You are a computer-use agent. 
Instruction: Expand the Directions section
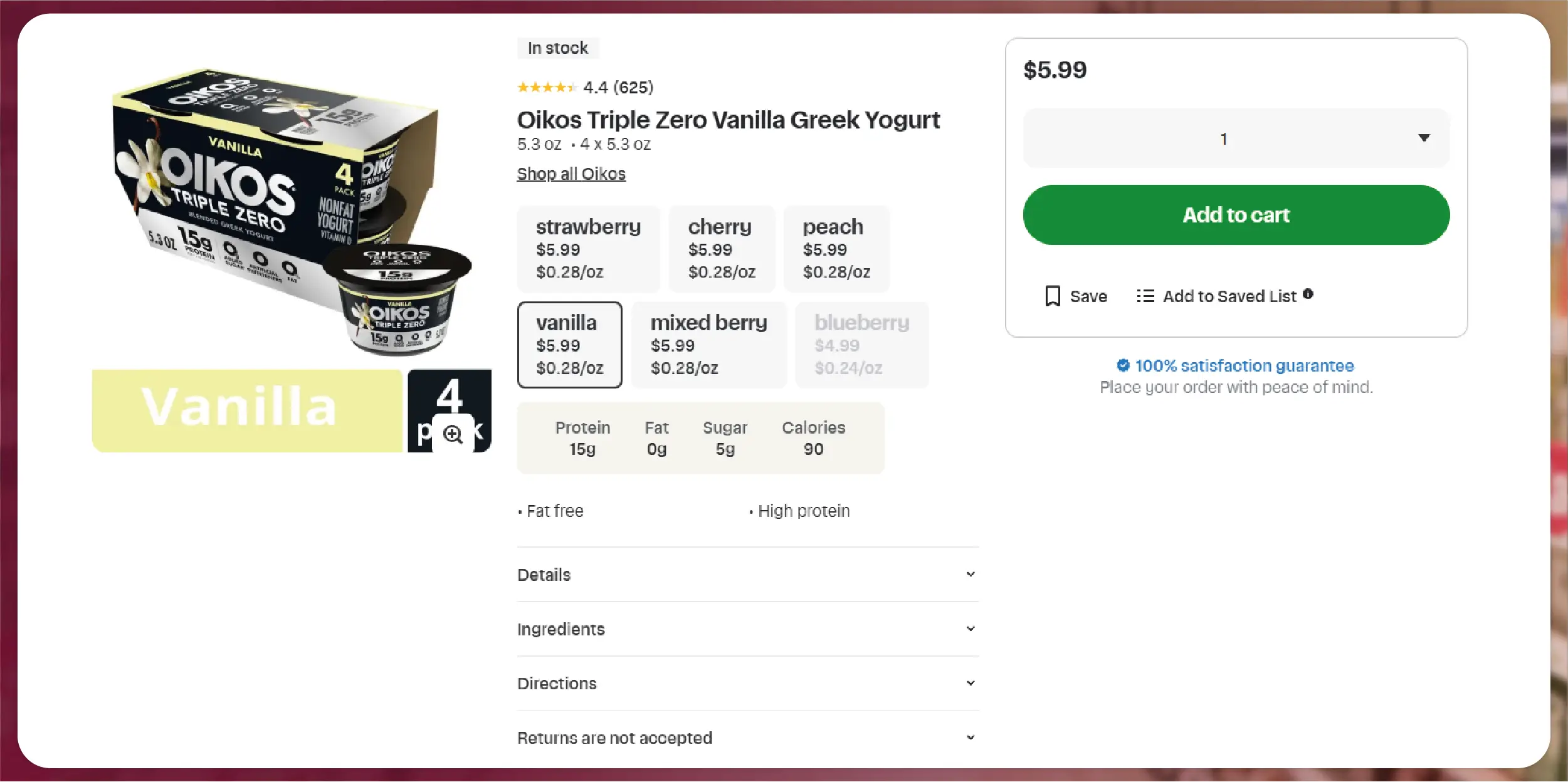747,684
